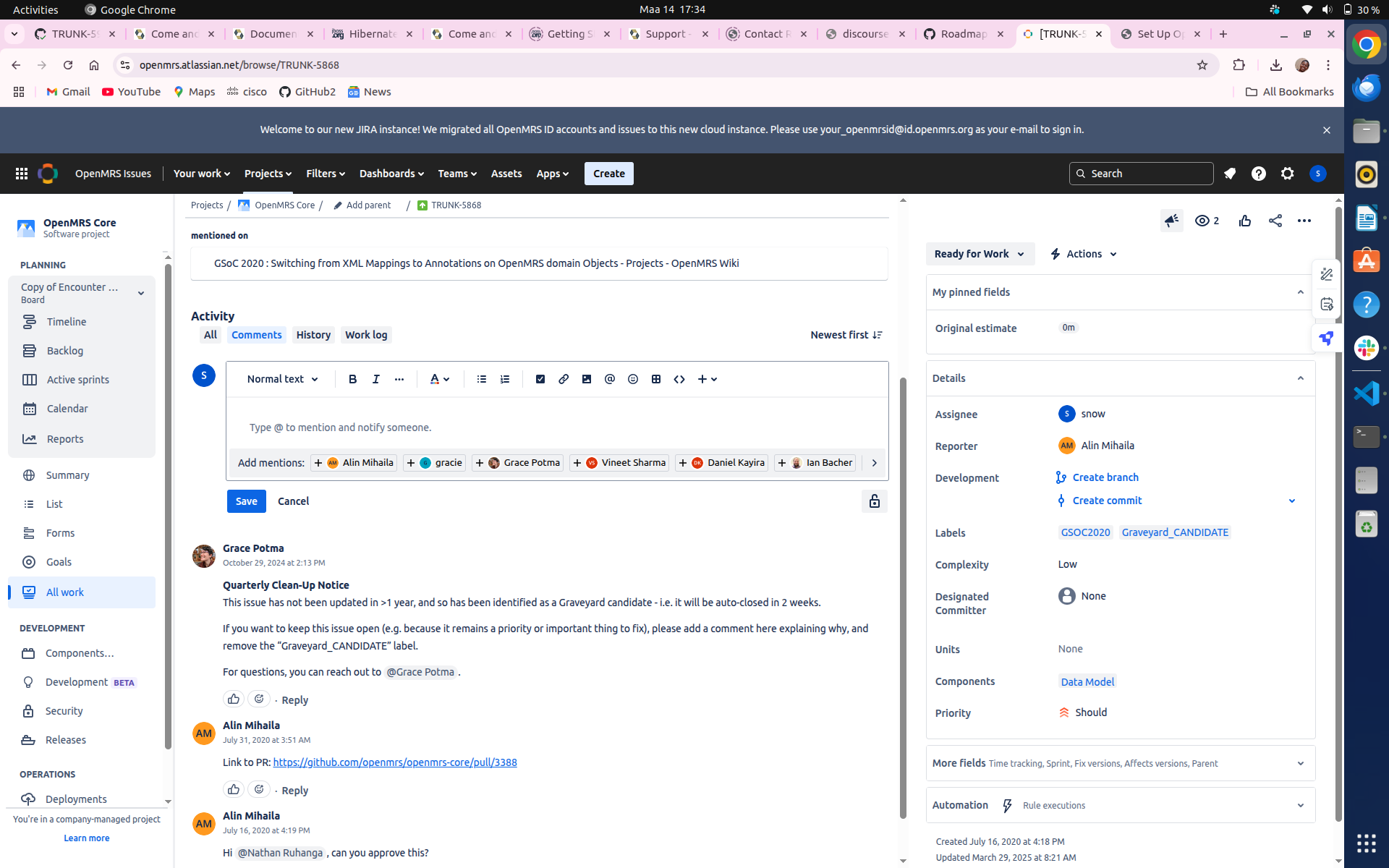1389x868 pixels.
Task: Open the Actions dropdown
Action: pyautogui.click(x=1084, y=254)
